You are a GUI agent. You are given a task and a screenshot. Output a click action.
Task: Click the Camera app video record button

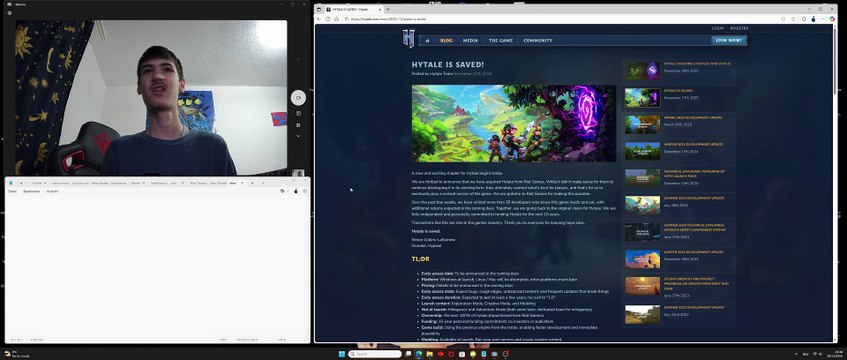click(298, 98)
